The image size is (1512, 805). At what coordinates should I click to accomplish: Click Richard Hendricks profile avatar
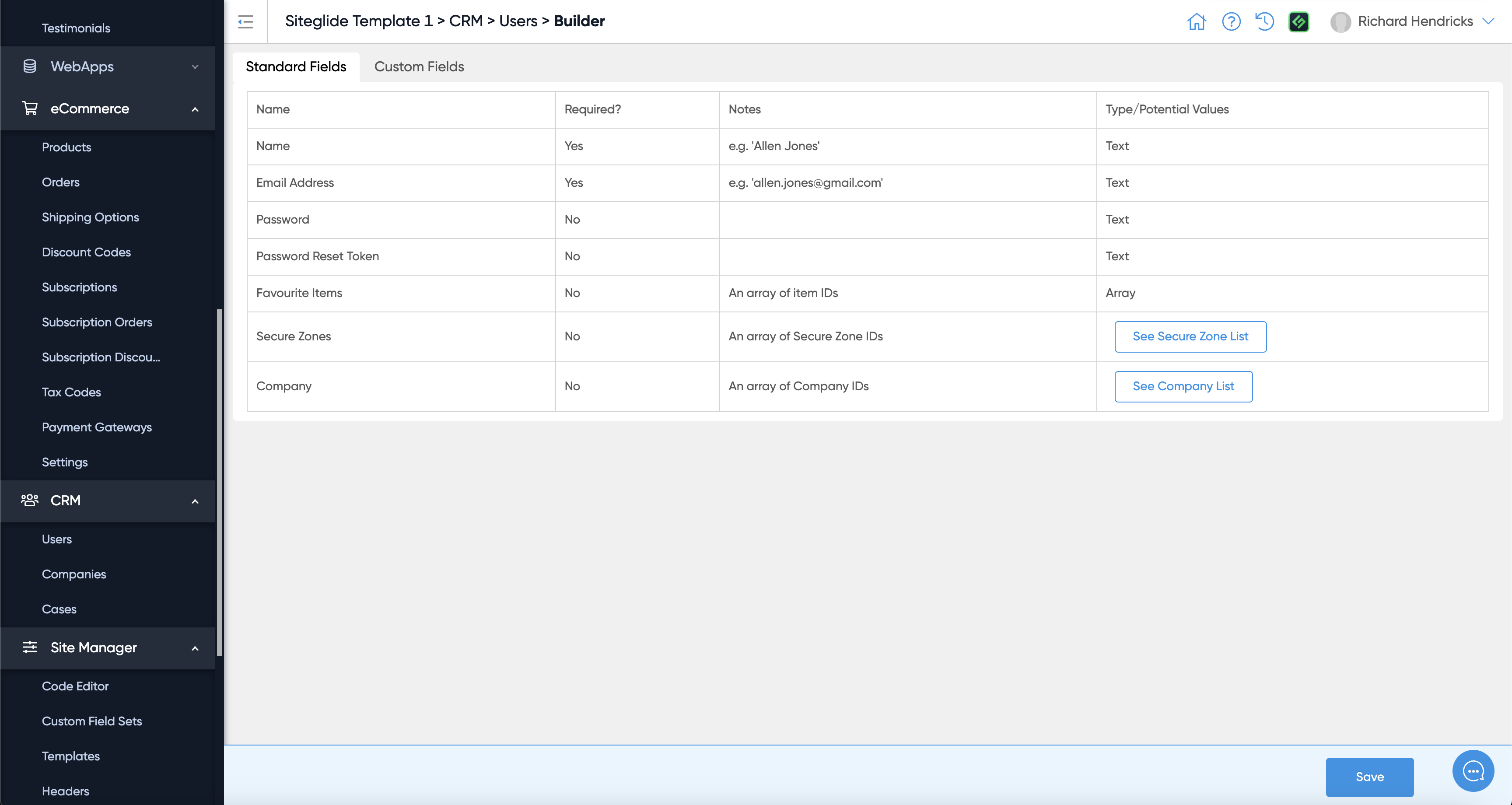[1340, 22]
